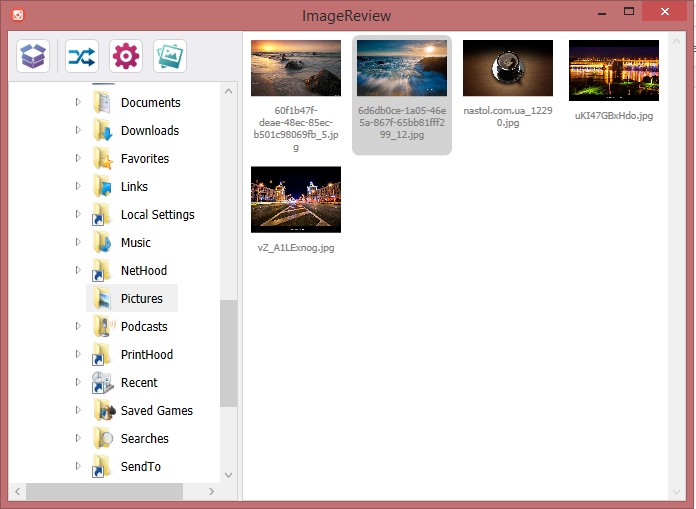This screenshot has height=509, width=696.
Task: Select the SendTo folder label
Action: (x=141, y=466)
